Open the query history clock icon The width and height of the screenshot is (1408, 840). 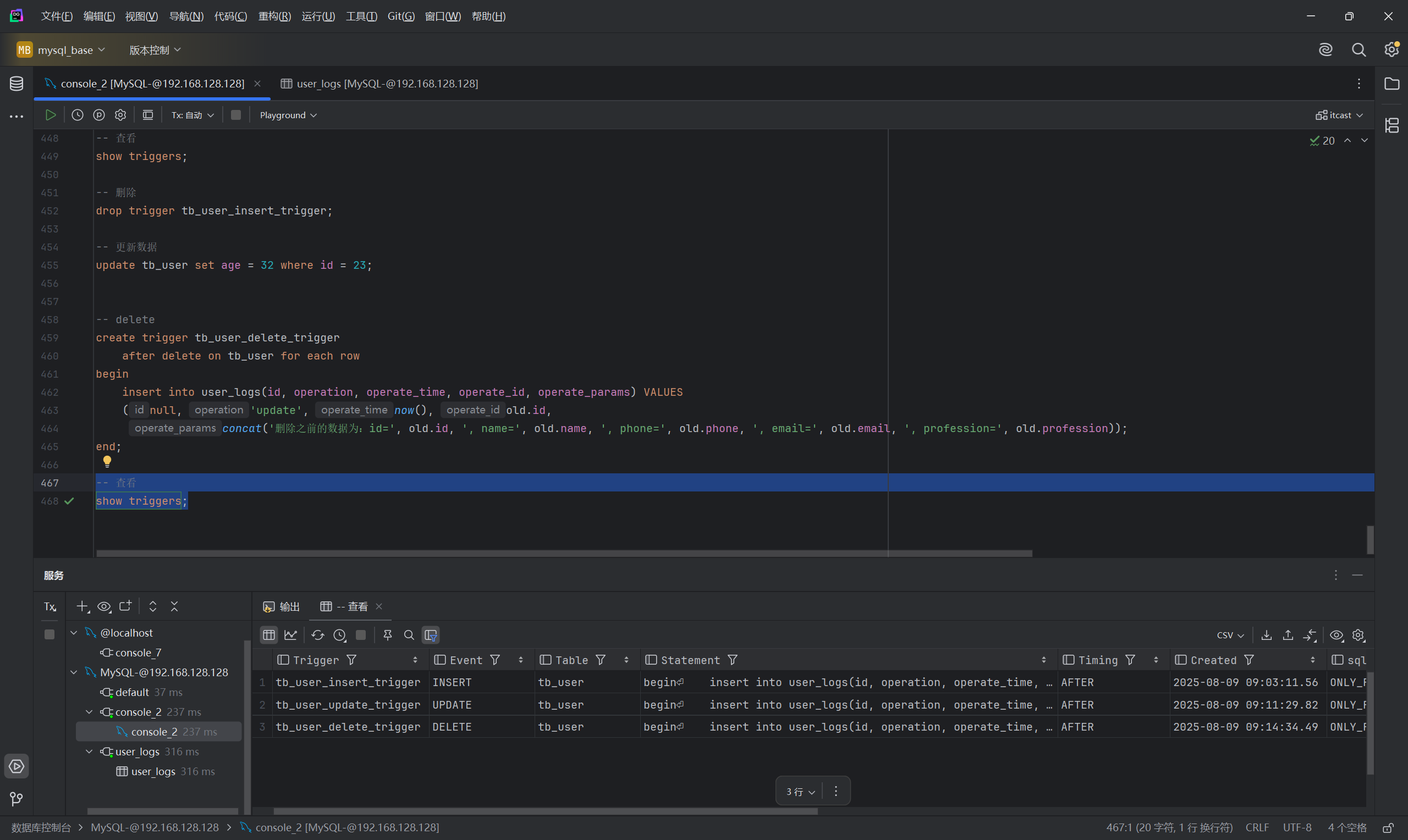point(78,115)
